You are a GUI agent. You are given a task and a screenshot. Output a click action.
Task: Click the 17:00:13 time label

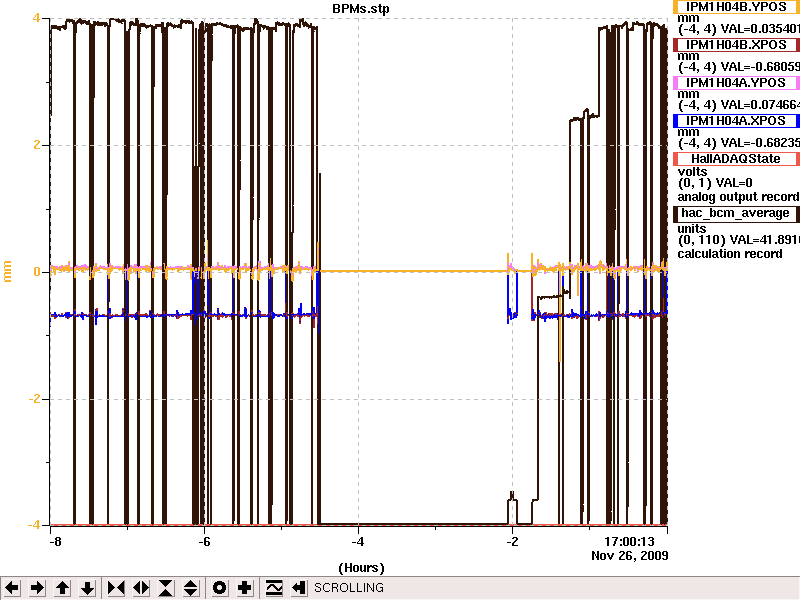(x=629, y=542)
